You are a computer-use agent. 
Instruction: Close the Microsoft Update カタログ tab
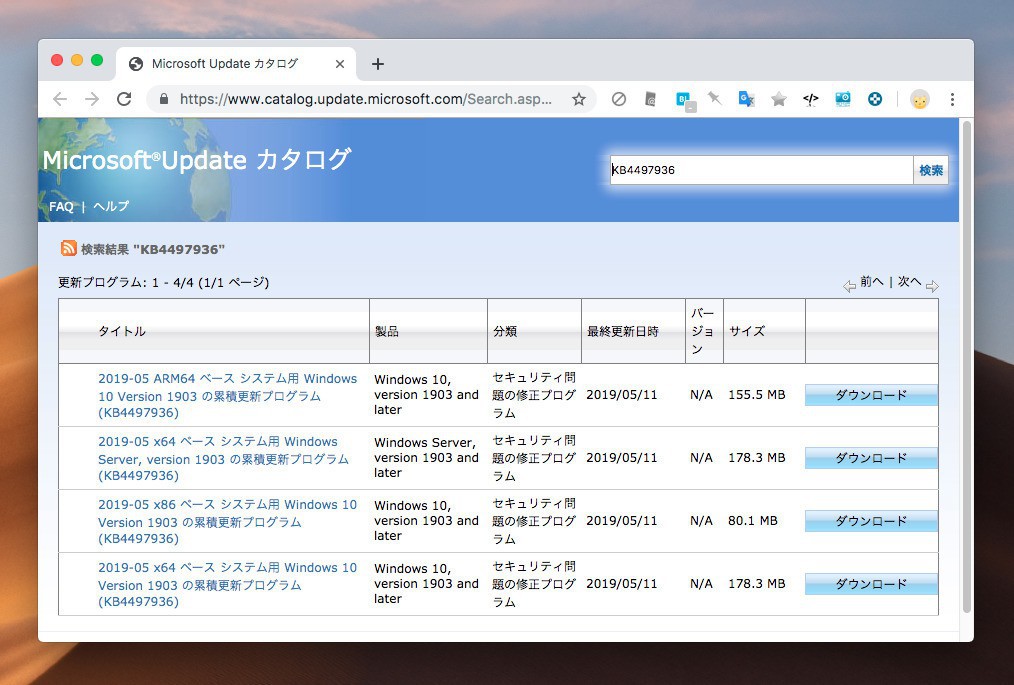pyautogui.click(x=339, y=64)
